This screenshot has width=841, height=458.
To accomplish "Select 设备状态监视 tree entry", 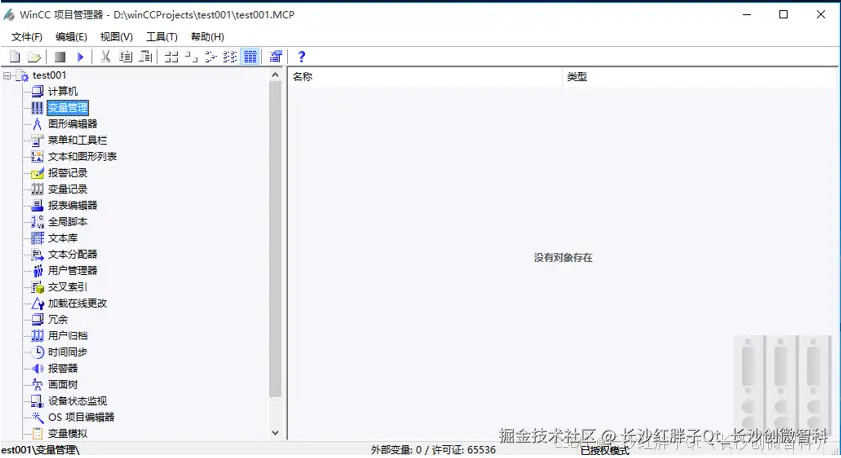I will pos(77,401).
